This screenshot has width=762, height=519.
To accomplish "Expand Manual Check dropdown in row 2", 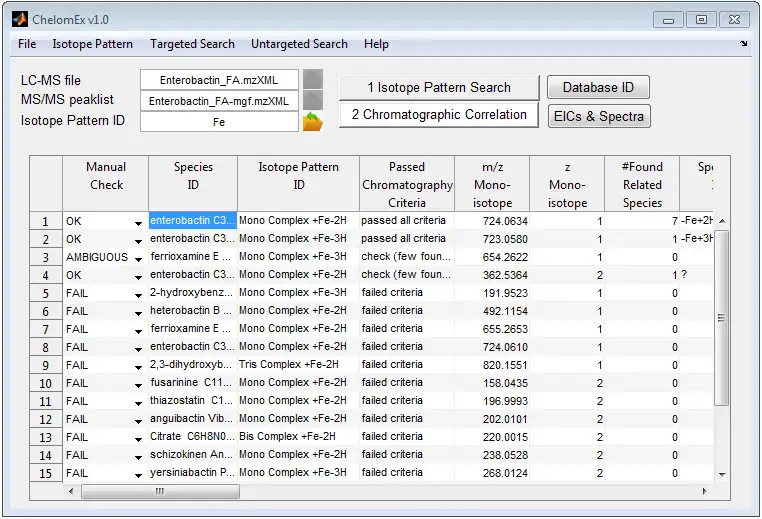I will pos(139,241).
